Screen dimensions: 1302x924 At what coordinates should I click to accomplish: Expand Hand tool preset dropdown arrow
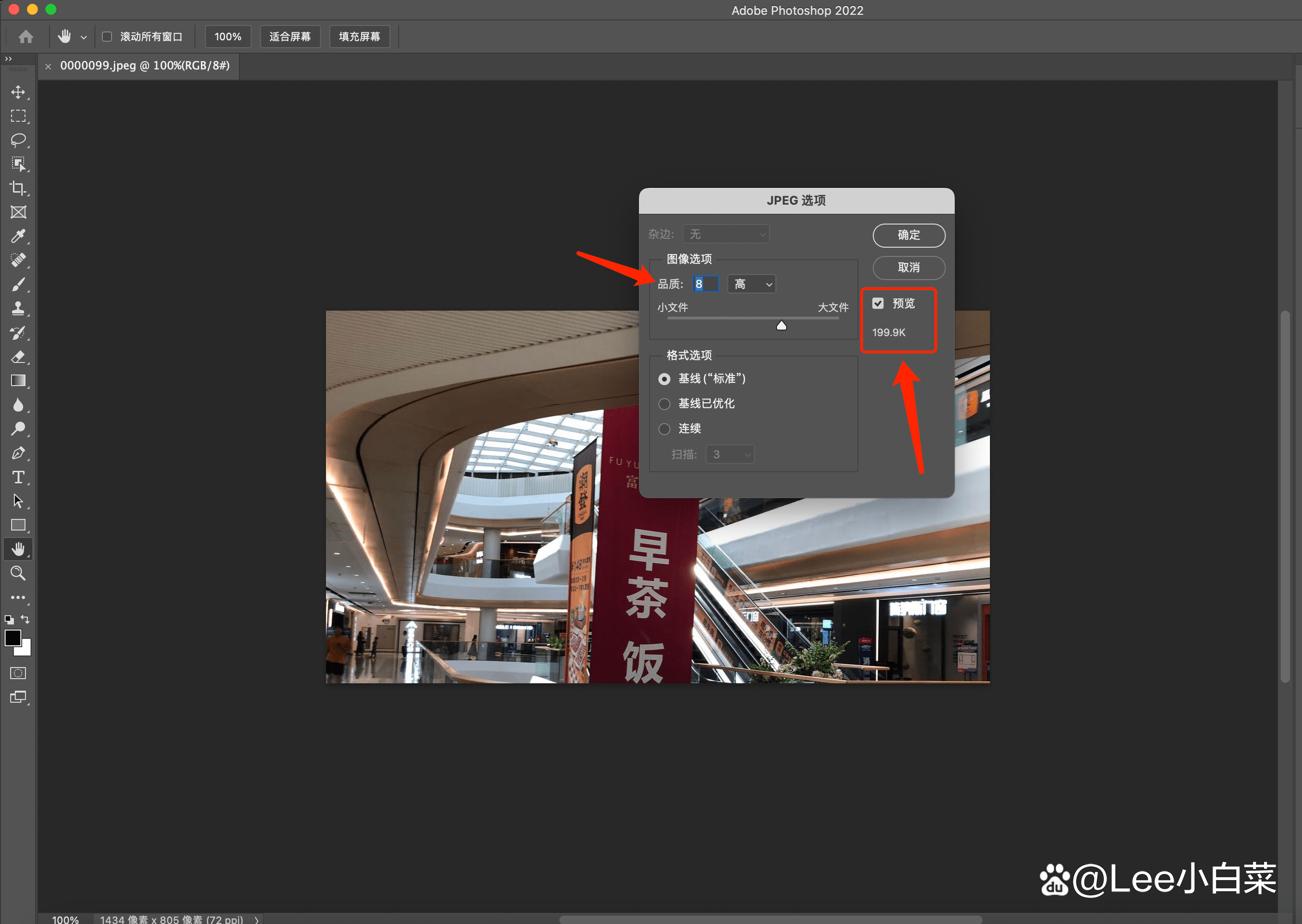click(x=84, y=37)
